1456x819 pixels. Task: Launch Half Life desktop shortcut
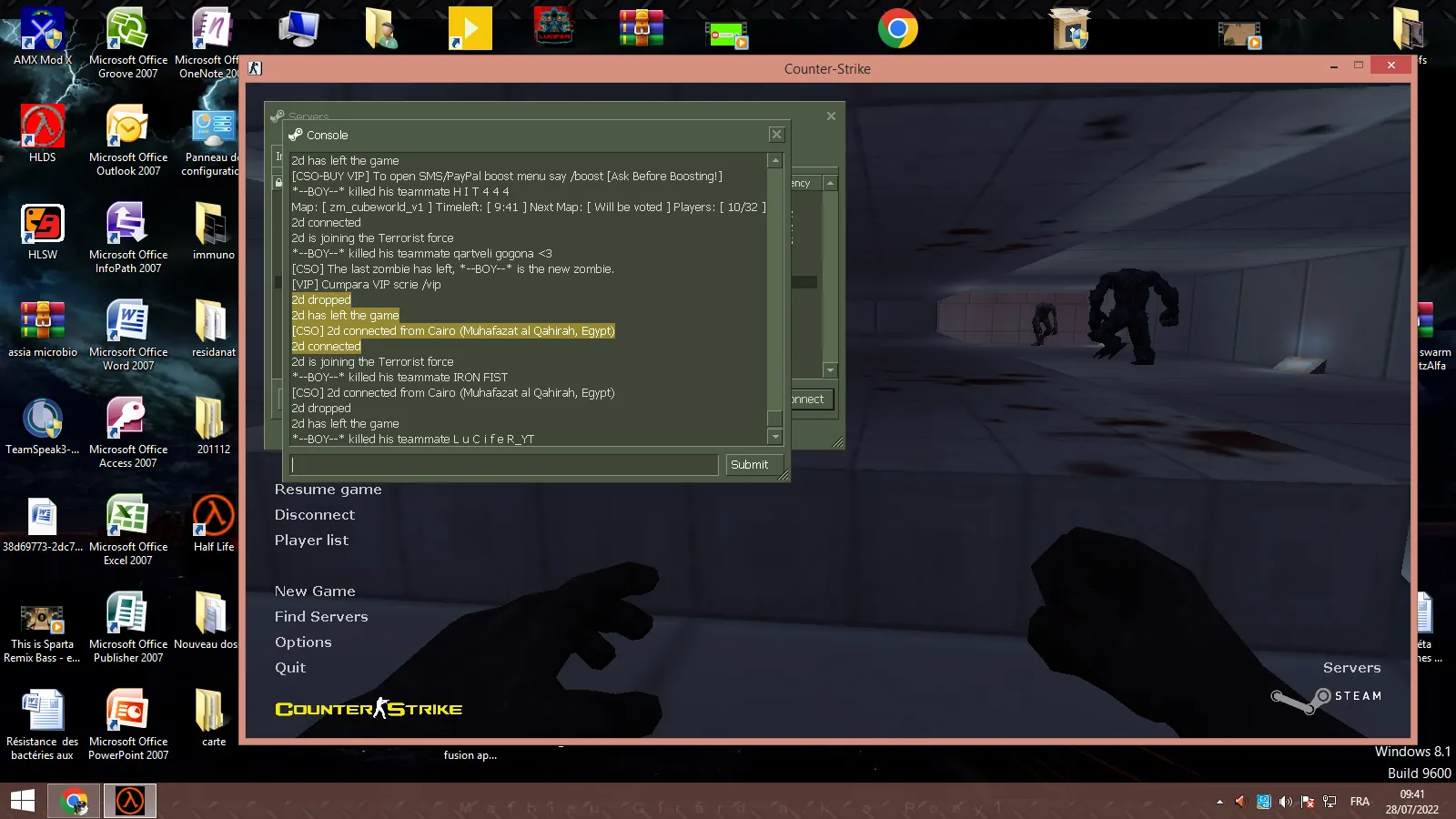pyautogui.click(x=214, y=523)
